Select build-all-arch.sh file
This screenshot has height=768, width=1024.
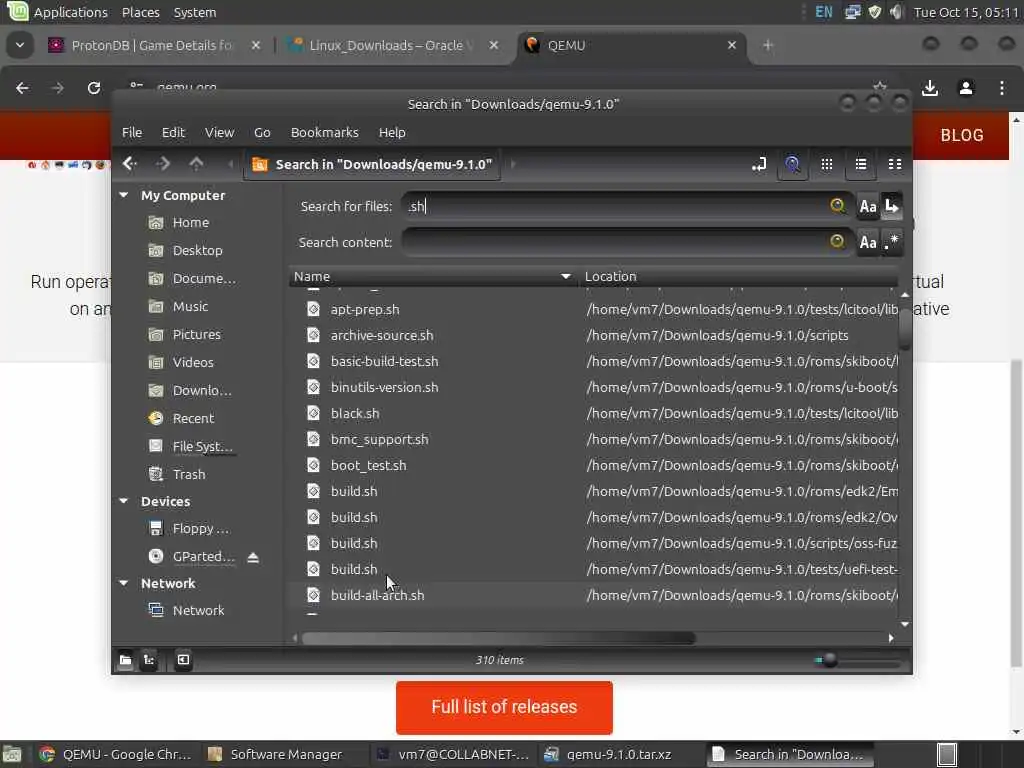pyautogui.click(x=377, y=596)
